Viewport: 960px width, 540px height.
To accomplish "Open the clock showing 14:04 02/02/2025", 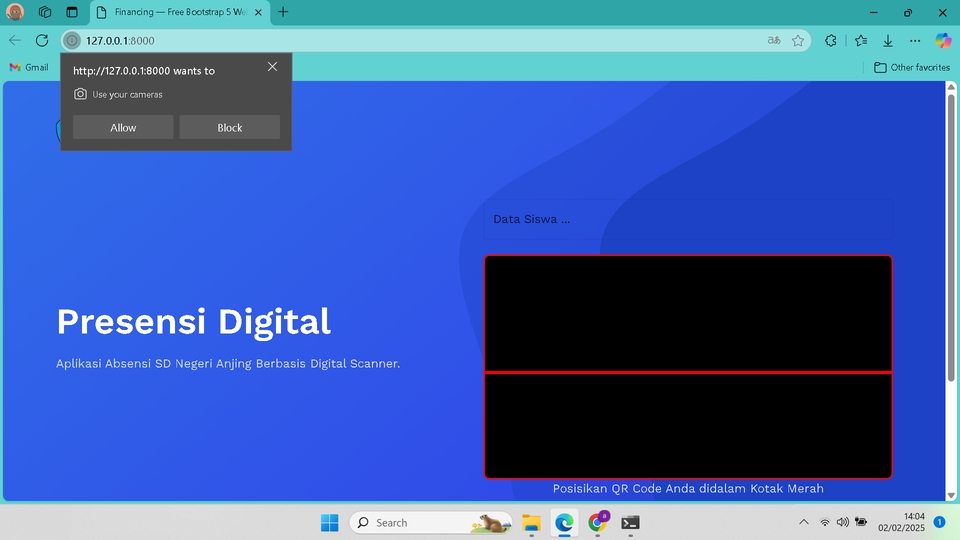I will [901, 522].
